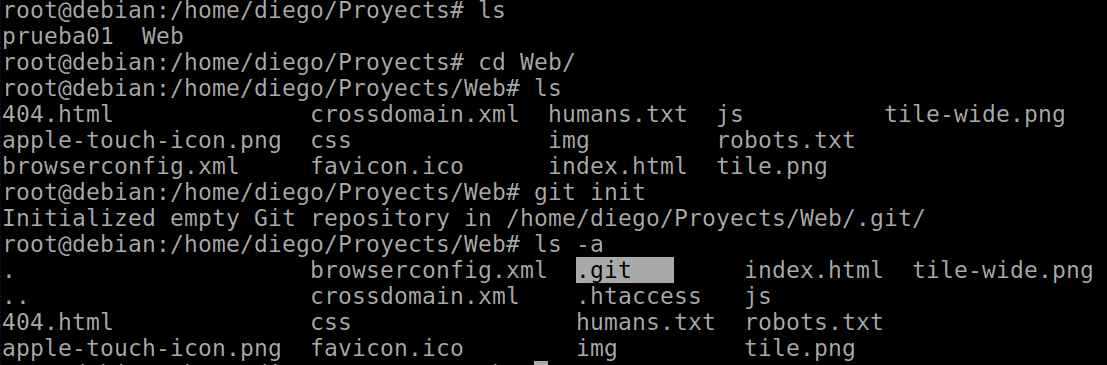Screen dimensions: 1107x365
Task: Select crossdomain.xml in the first listing
Action: coord(414,114)
